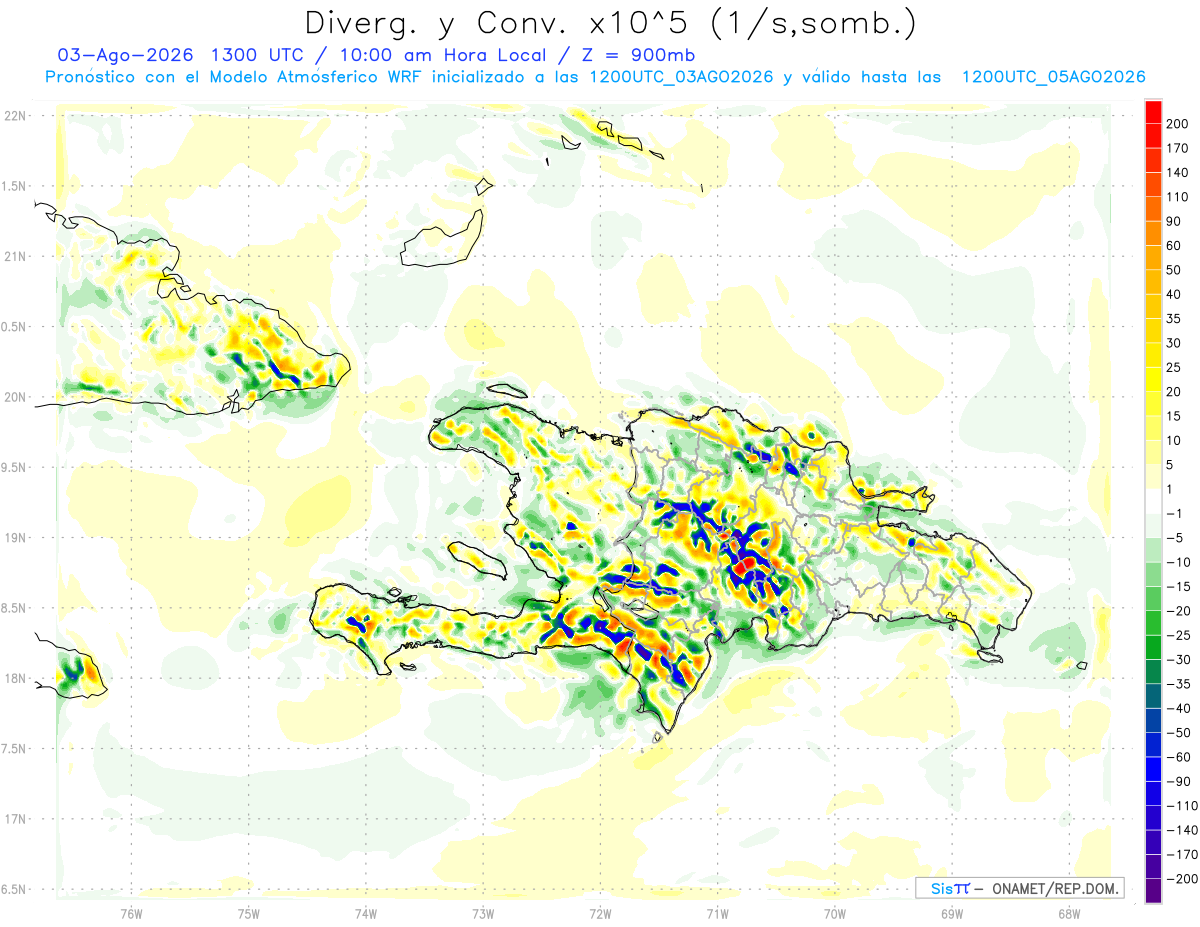The image size is (1200, 927).
Task: Click the positive 35 colorbar label
Action: [x=1175, y=319]
